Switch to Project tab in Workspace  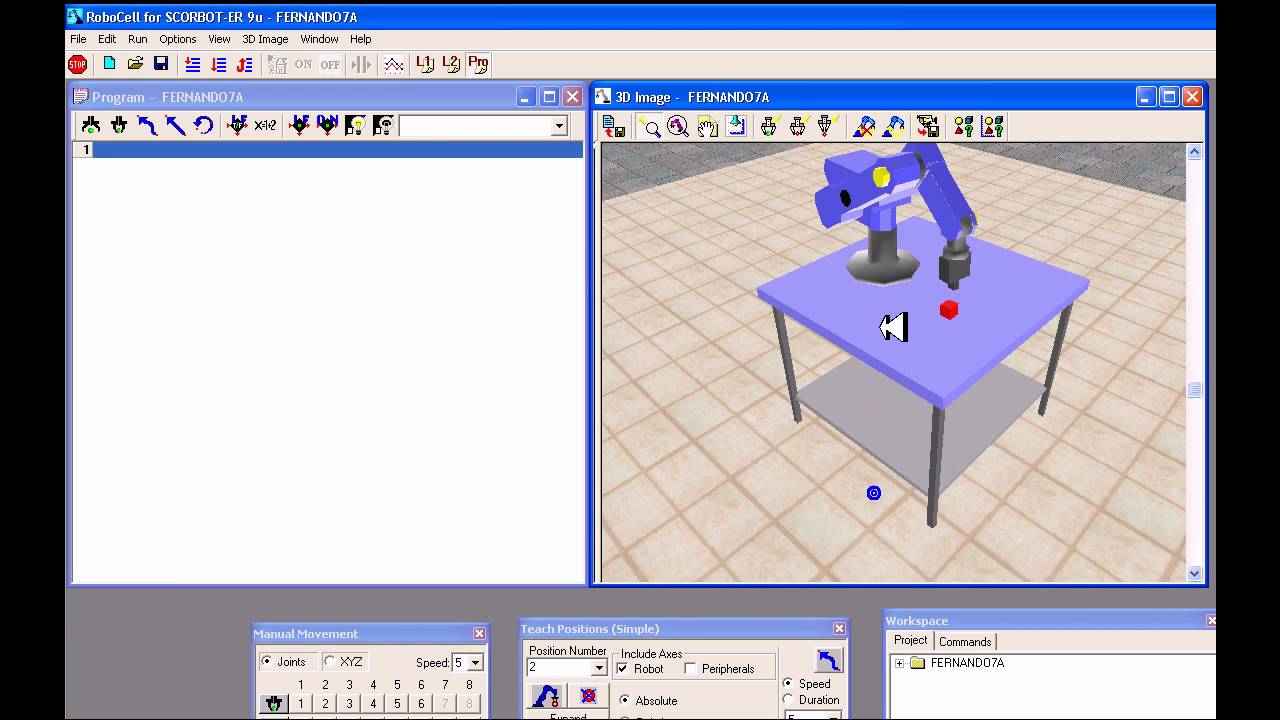tap(911, 641)
